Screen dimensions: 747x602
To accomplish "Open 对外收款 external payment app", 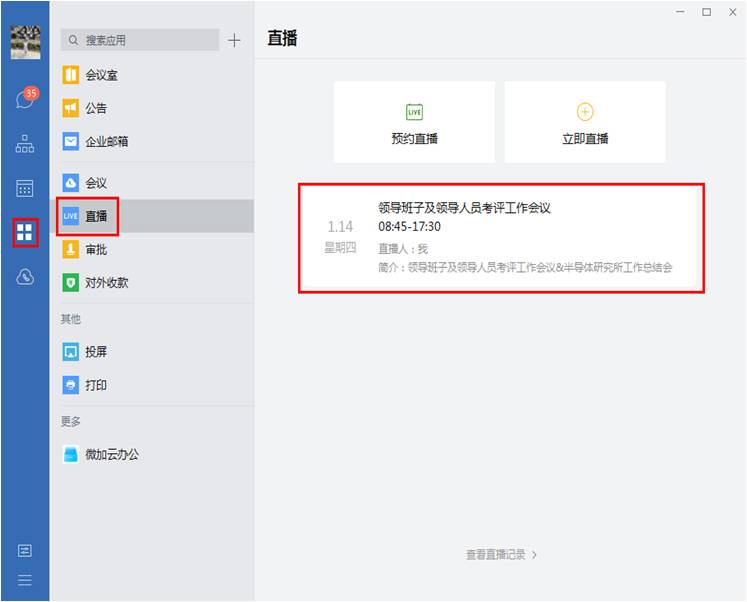I will pos(105,283).
